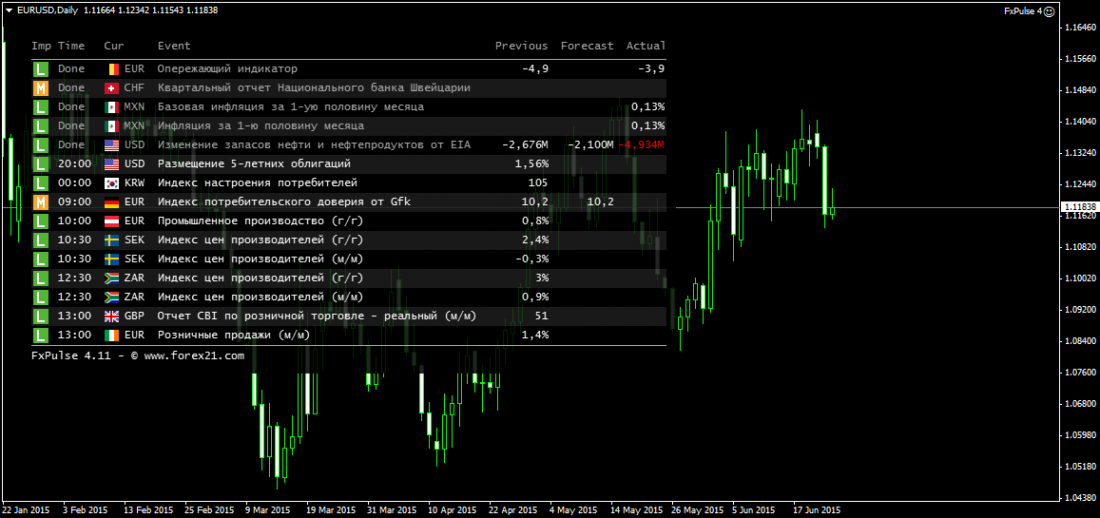This screenshot has height=518, width=1100.
Task: Click the previous value 1,56%
Action: point(532,164)
